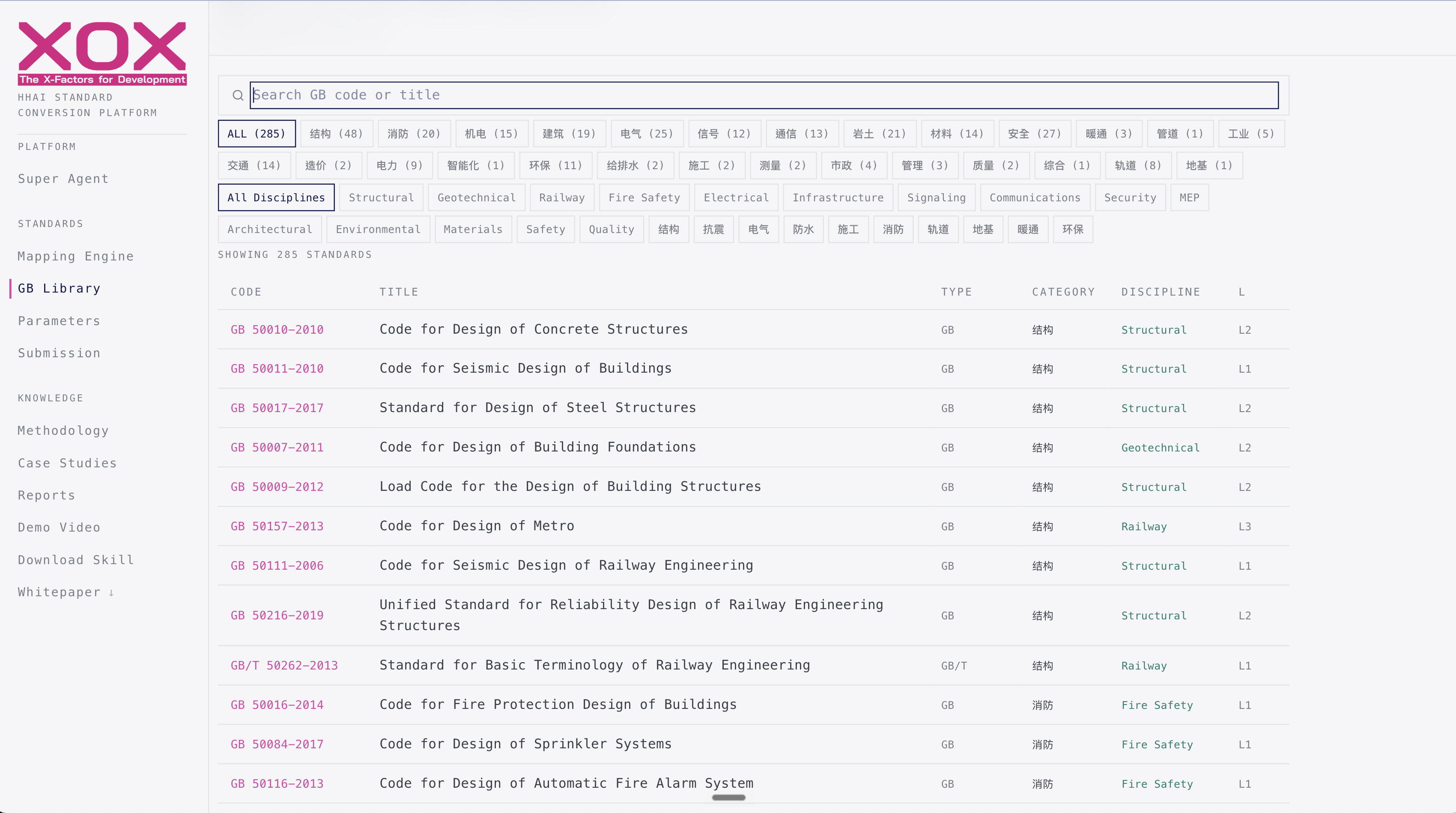Filter by 环保 (11) category
The width and height of the screenshot is (1456, 813).
[x=555, y=166]
